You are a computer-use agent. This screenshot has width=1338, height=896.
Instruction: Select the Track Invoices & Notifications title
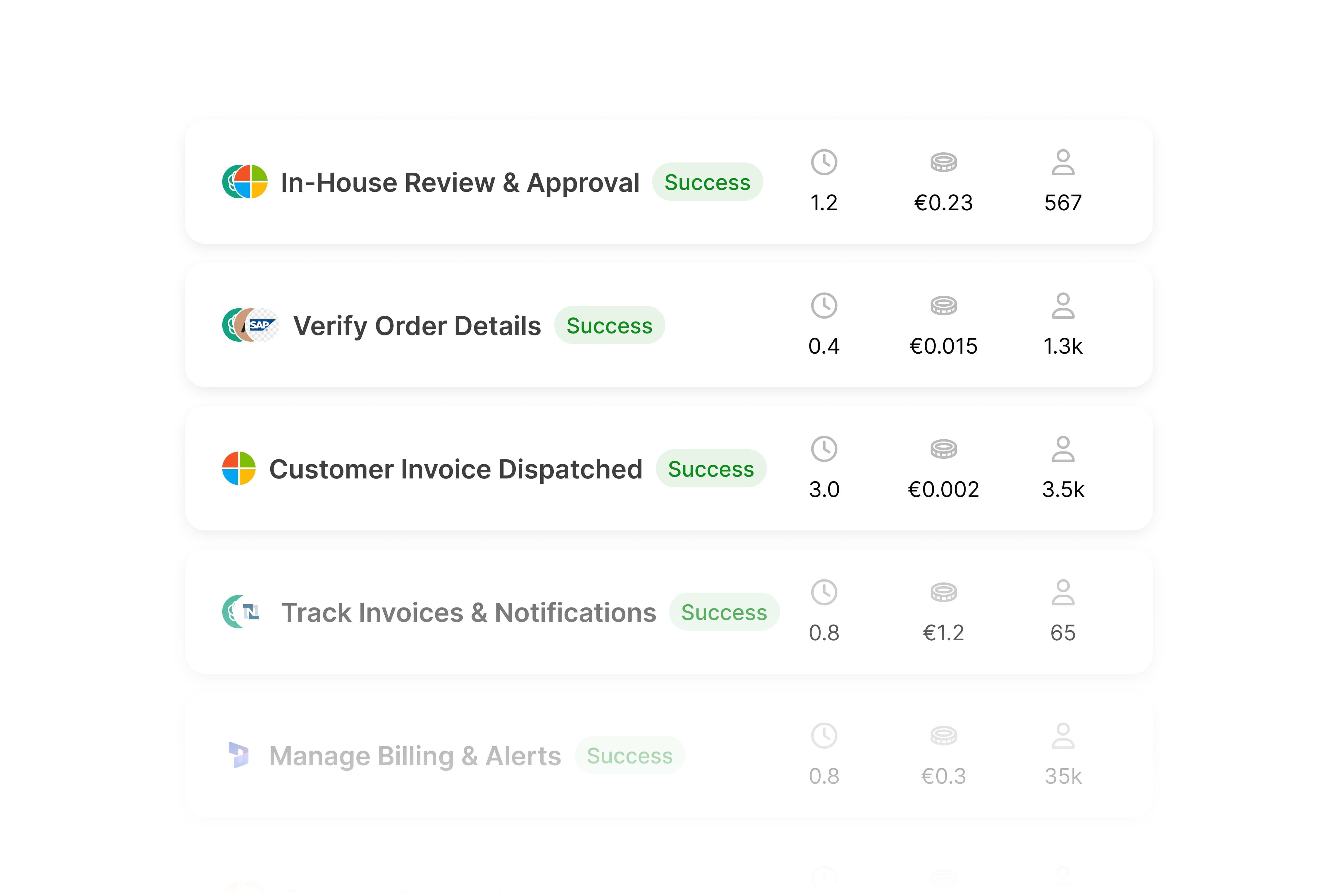pos(469,613)
